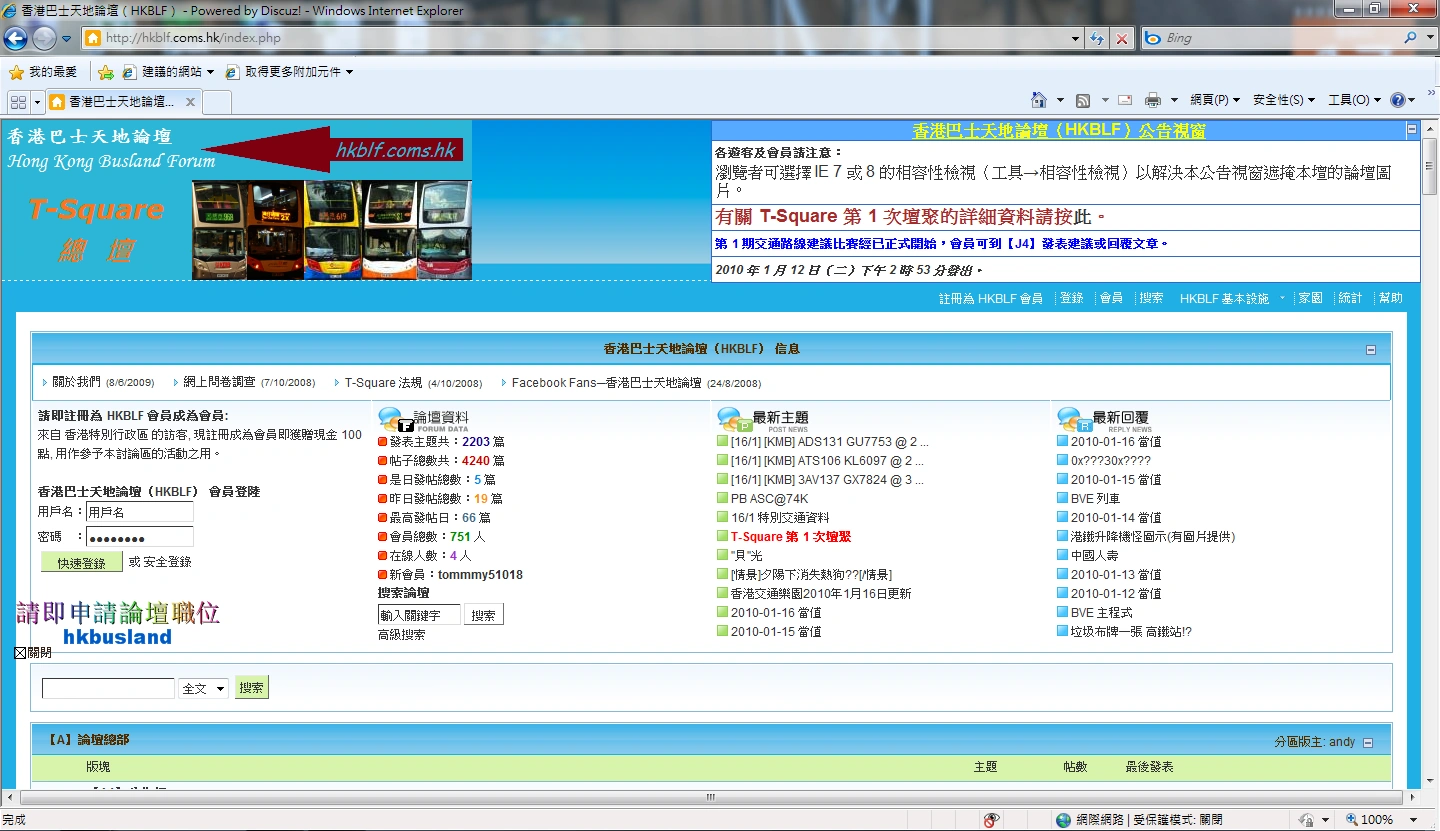This screenshot has height=831, width=1440.
Task: Click 註冊為 HKBLF 會員 register link
Action: (990, 298)
